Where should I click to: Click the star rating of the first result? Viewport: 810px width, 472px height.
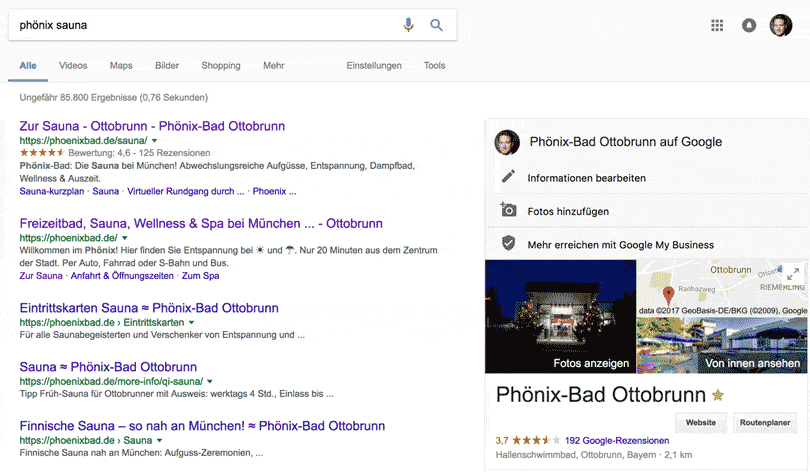pyautogui.click(x=42, y=153)
